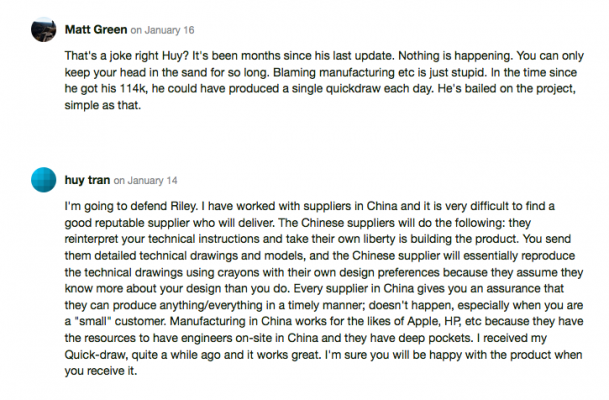Image resolution: width=609 pixels, height=400 pixels.
Task: Visit Matt Green's profile via name
Action: (x=96, y=30)
